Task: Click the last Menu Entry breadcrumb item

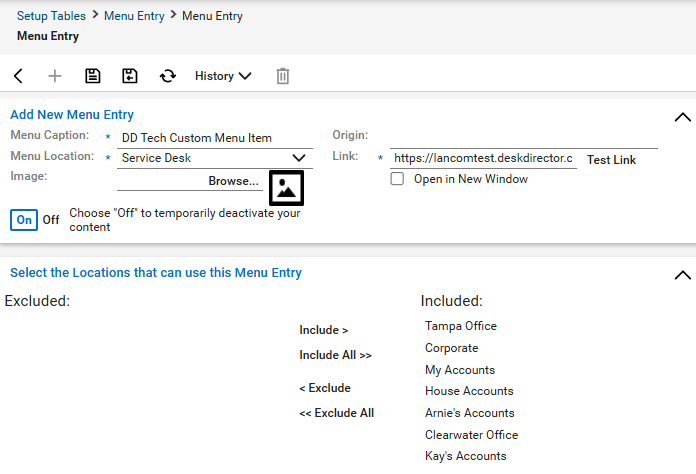Action: tap(212, 16)
